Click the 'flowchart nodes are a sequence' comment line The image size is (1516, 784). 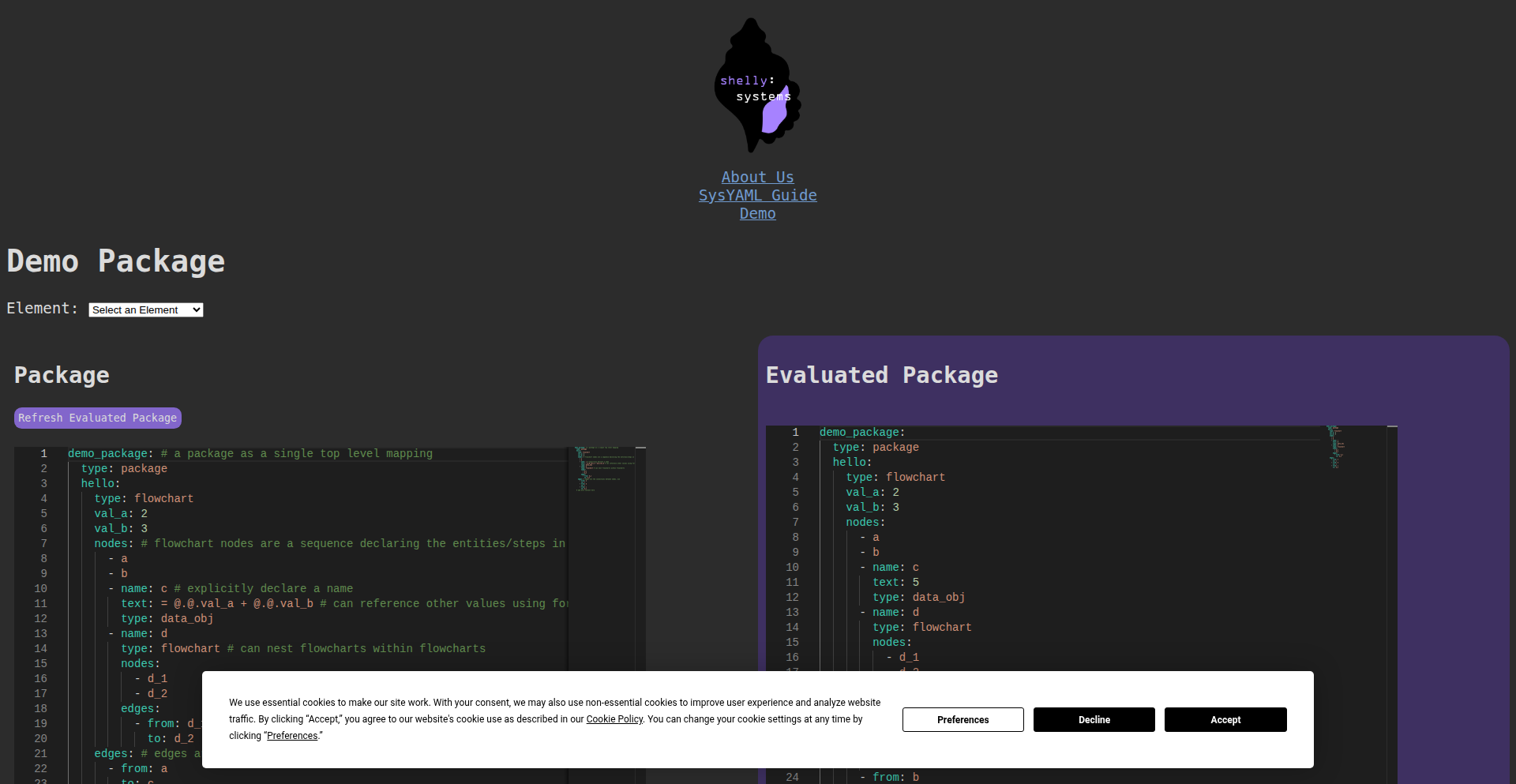click(x=353, y=544)
